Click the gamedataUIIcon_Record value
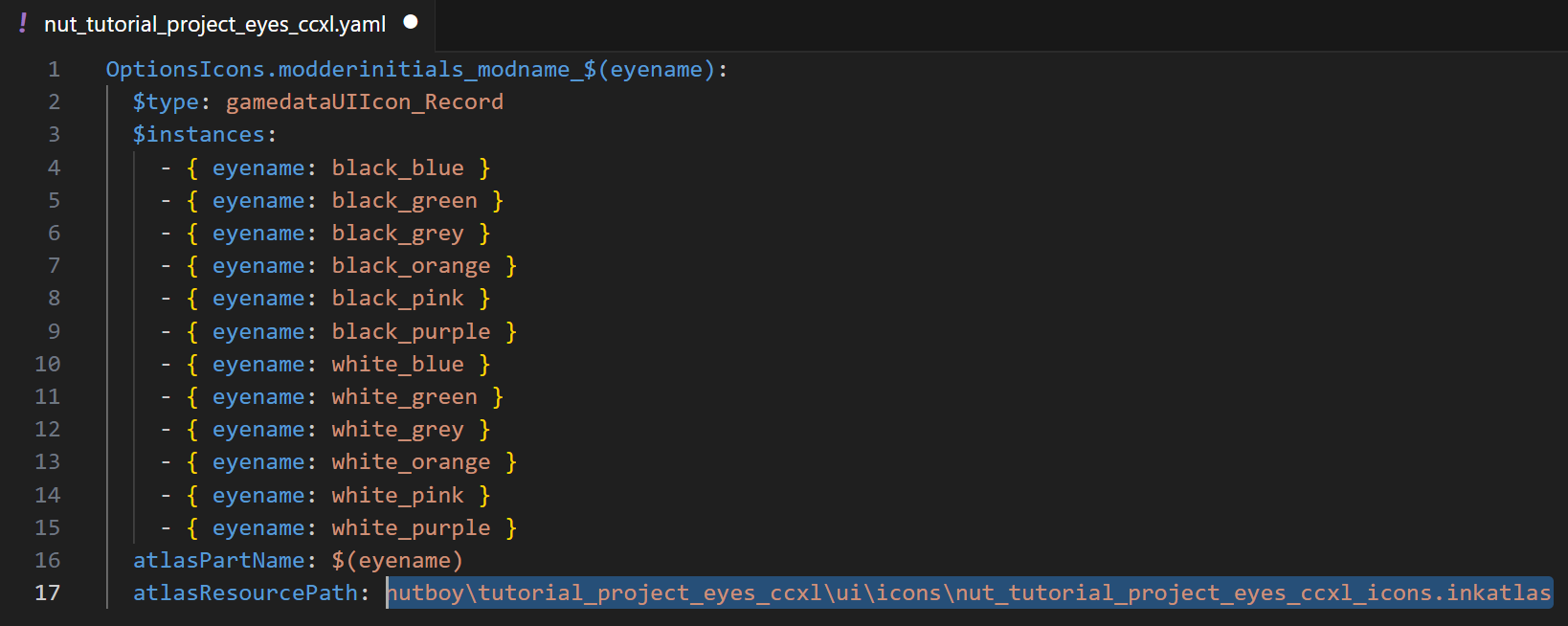1568x626 pixels. click(365, 102)
